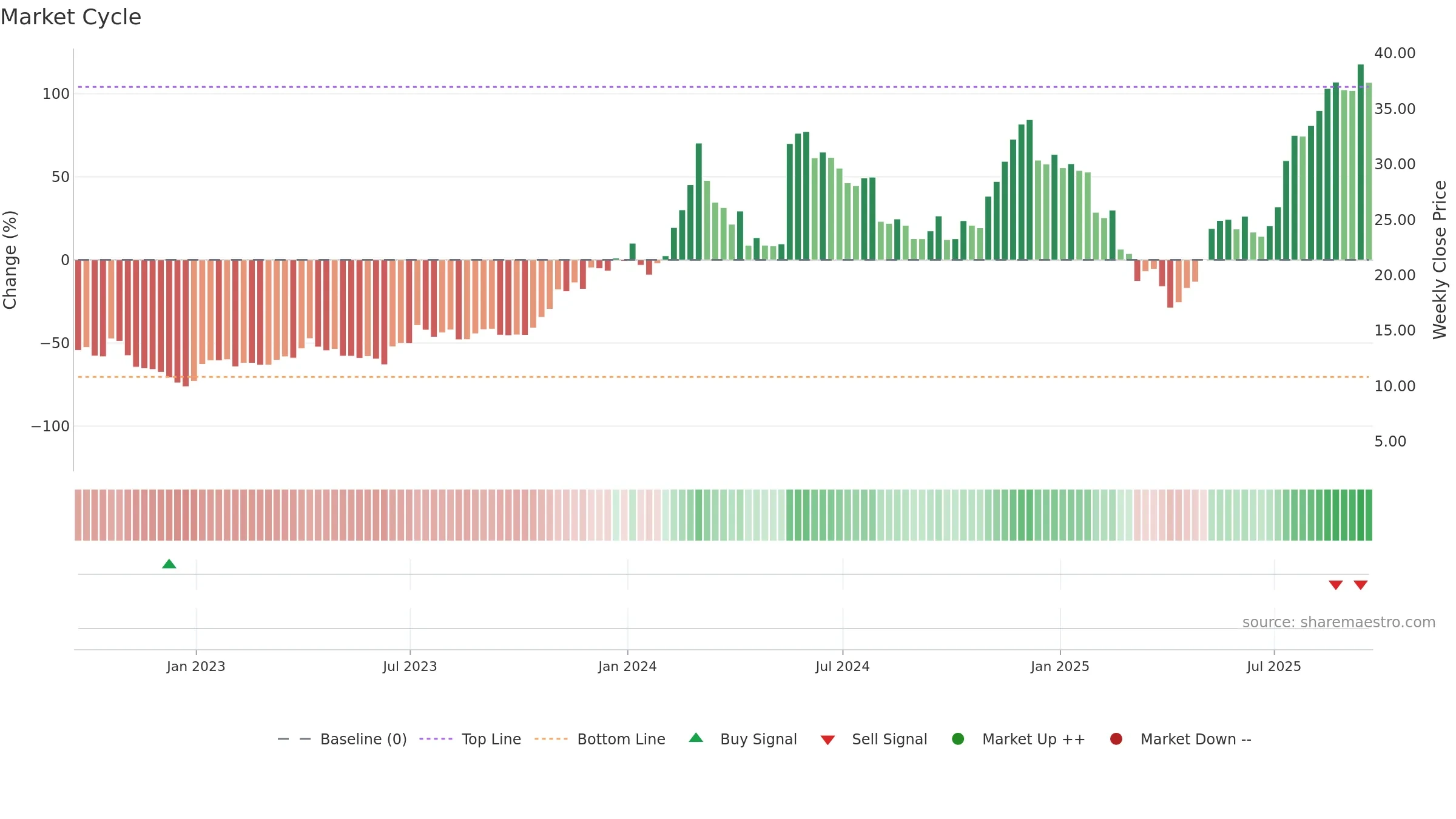
Task: Click the lowest red bar below the bottom line
Action: 186,323
